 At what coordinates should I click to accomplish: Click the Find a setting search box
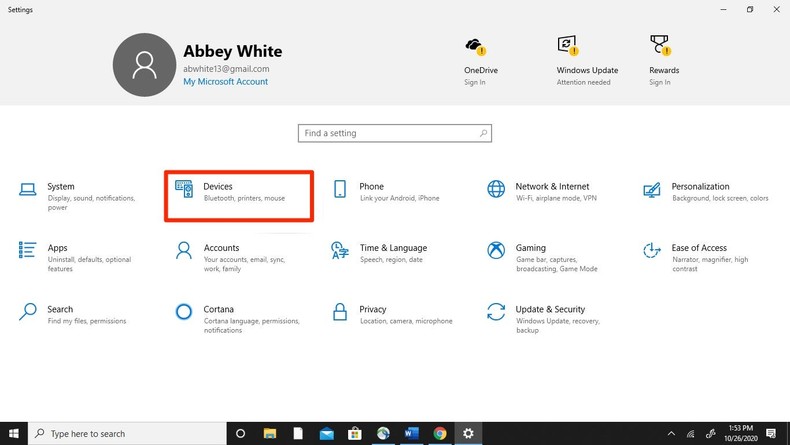point(394,133)
